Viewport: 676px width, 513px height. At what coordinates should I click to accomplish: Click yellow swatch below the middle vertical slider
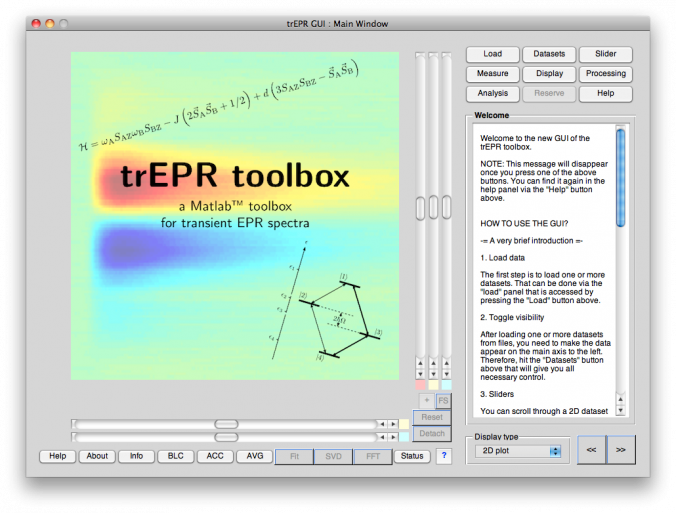[433, 385]
